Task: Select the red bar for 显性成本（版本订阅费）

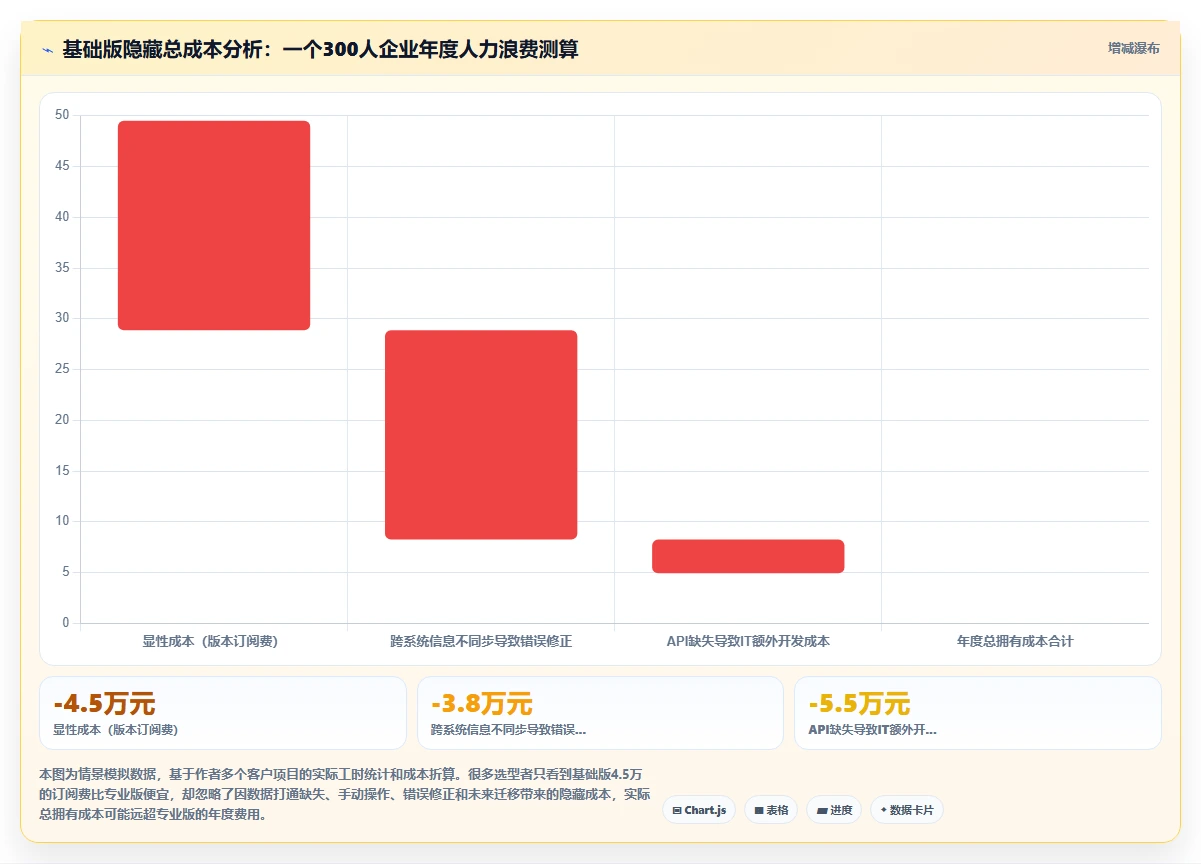Action: [x=214, y=225]
